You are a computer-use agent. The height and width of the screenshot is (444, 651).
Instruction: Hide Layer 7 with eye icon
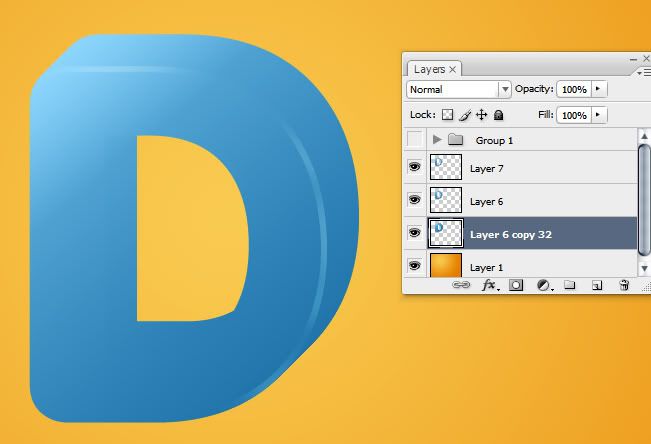(x=414, y=167)
